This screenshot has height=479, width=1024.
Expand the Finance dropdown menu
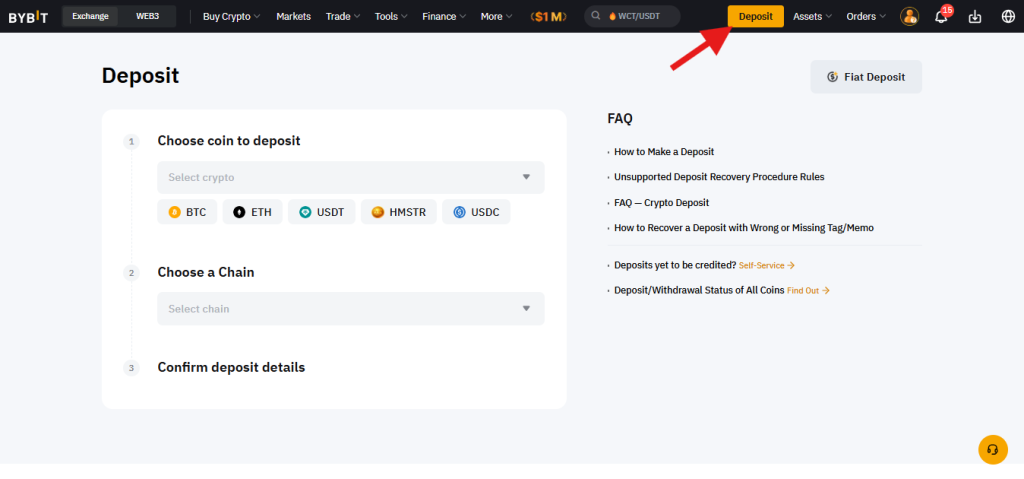click(x=444, y=16)
